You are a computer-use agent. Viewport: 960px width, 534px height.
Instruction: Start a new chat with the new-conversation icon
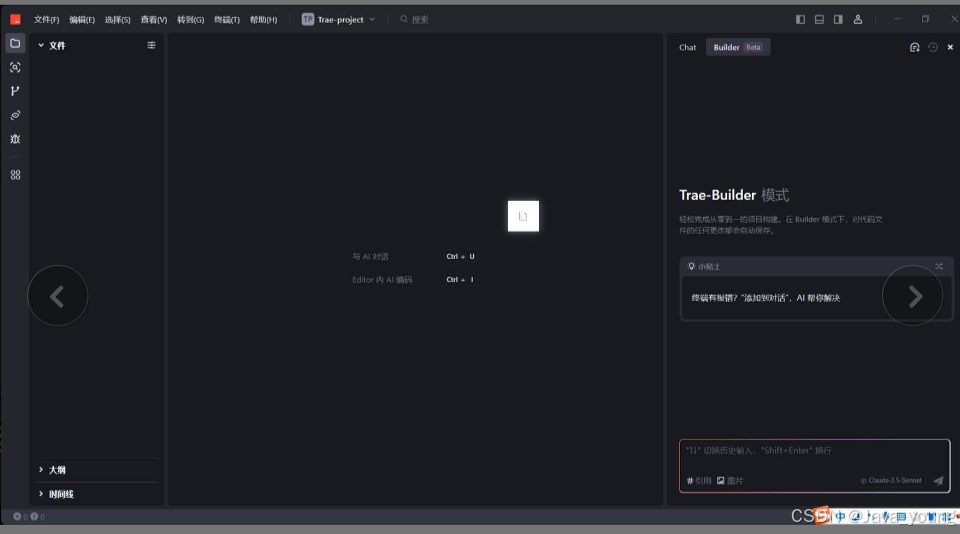point(914,47)
